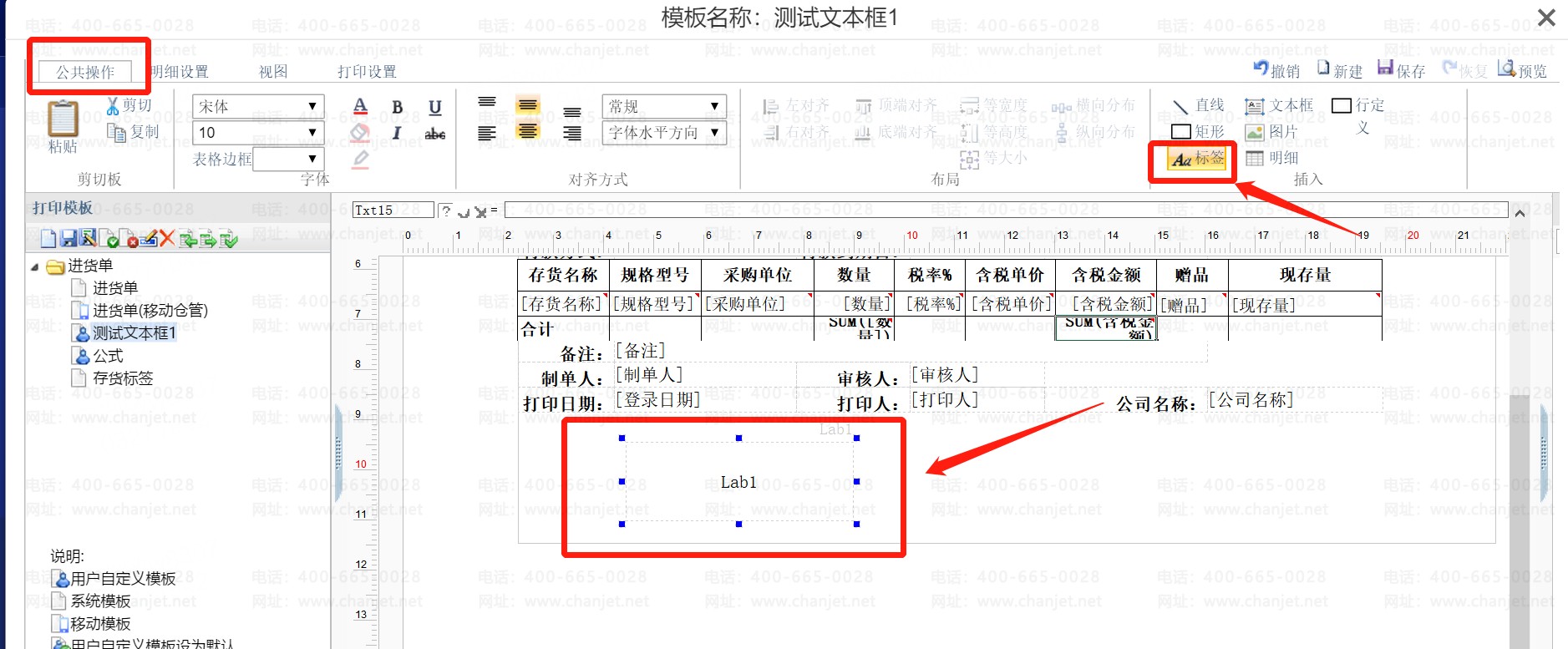1568x649 pixels.
Task: Toggle horizontal center alignment
Action: tap(527, 131)
